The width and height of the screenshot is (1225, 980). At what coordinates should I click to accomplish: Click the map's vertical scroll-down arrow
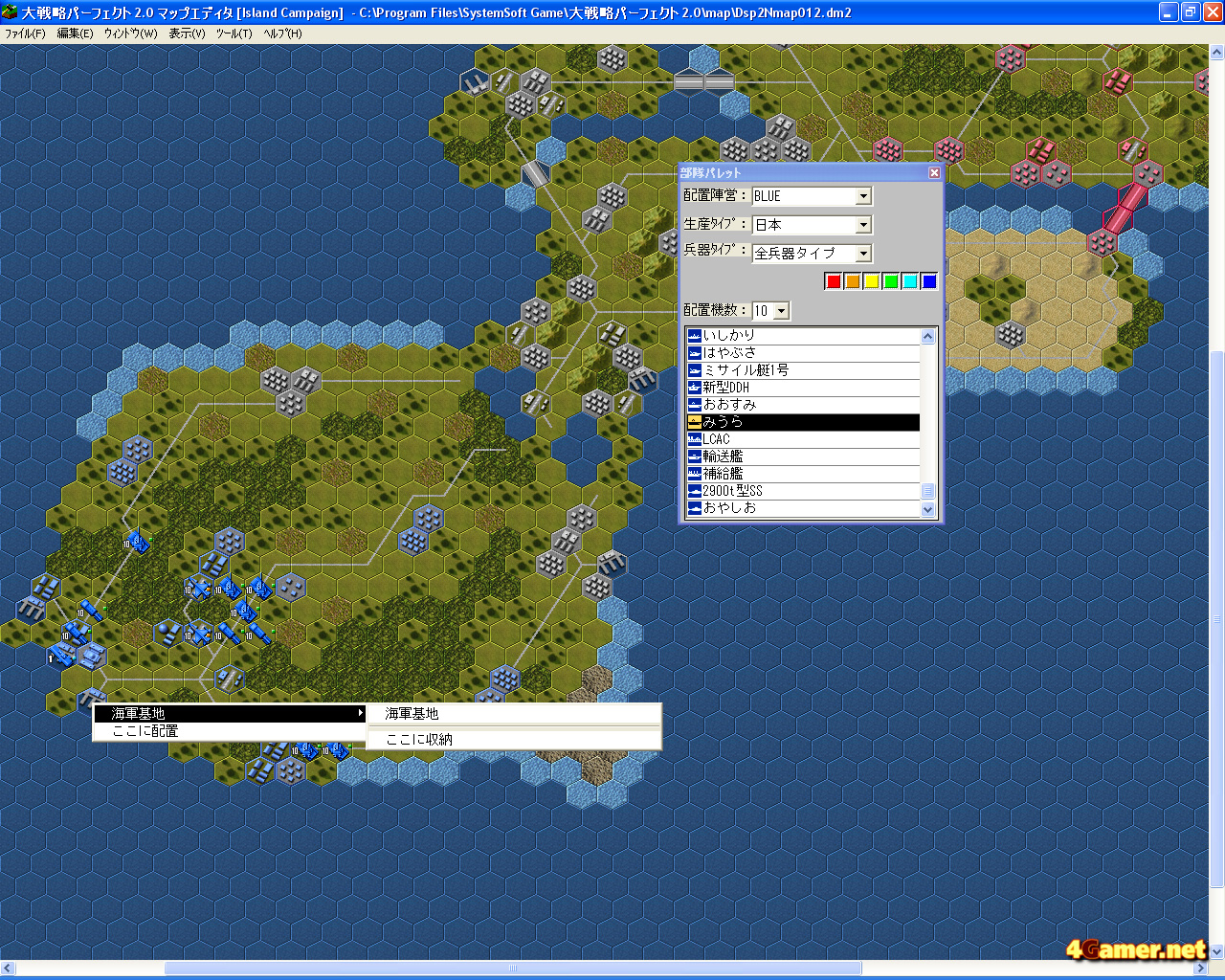1217,952
